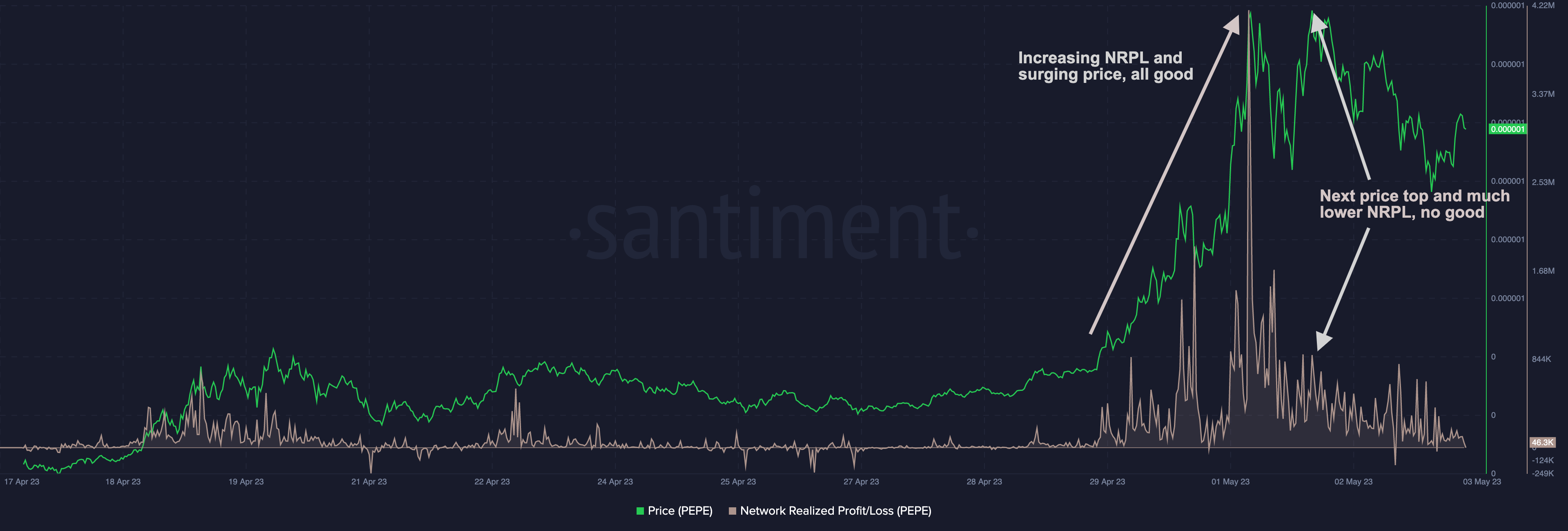Click the 844K value on NRPL axis
The width and height of the screenshot is (1568, 531).
pos(1542,359)
